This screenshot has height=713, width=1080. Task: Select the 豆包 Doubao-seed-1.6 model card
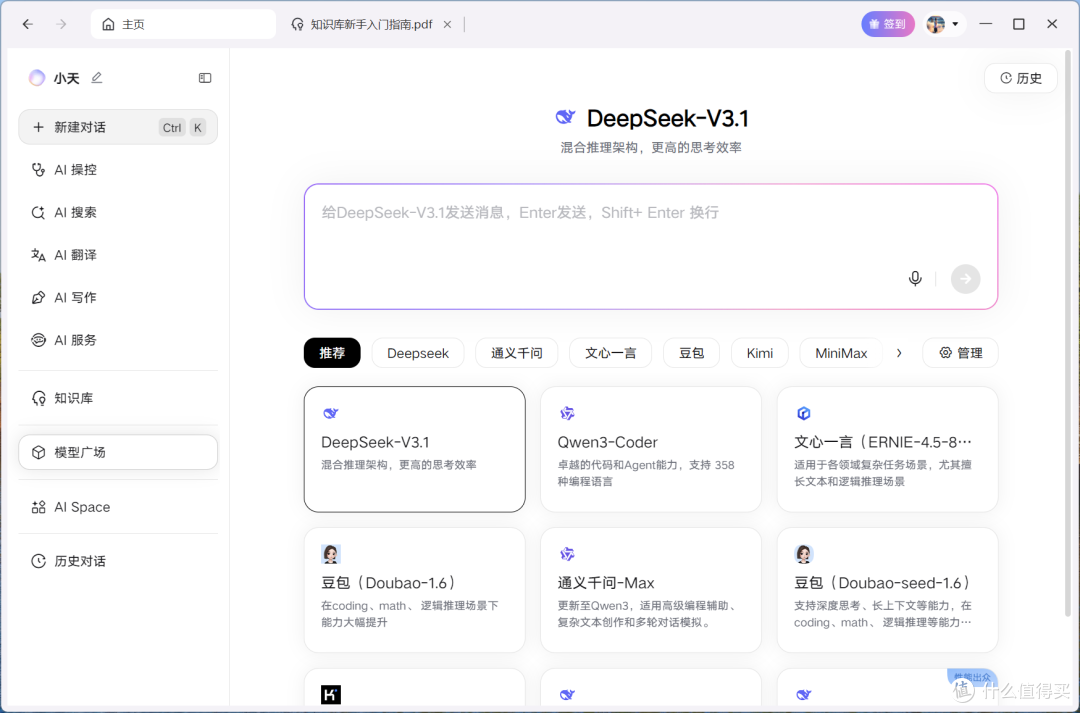click(x=887, y=590)
